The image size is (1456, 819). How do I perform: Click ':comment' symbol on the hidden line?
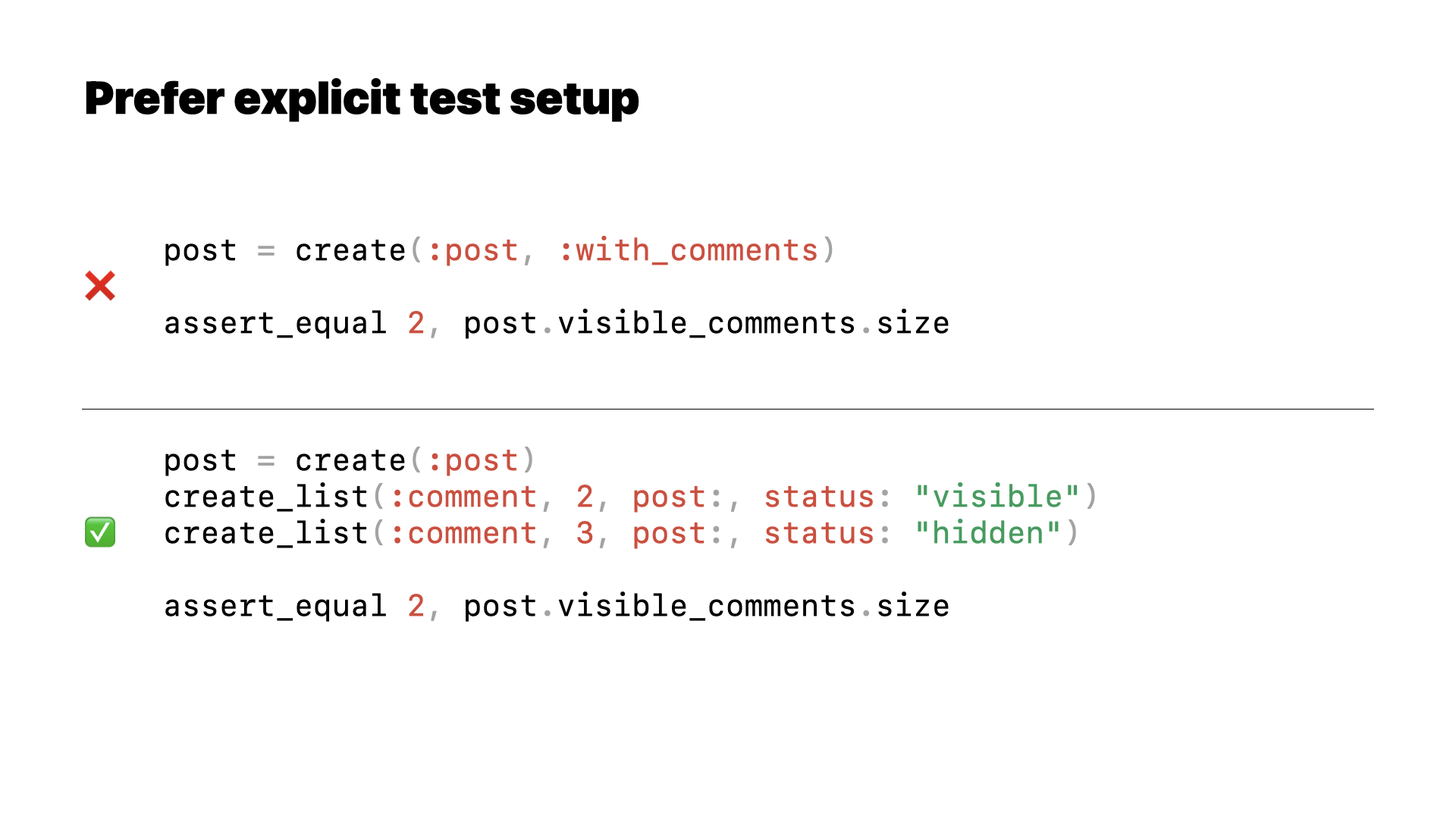point(463,534)
